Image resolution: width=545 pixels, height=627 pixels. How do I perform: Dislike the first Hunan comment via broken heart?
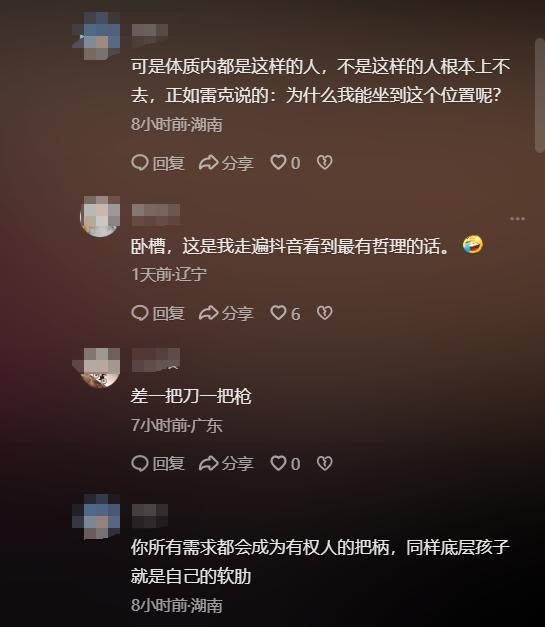pos(324,162)
